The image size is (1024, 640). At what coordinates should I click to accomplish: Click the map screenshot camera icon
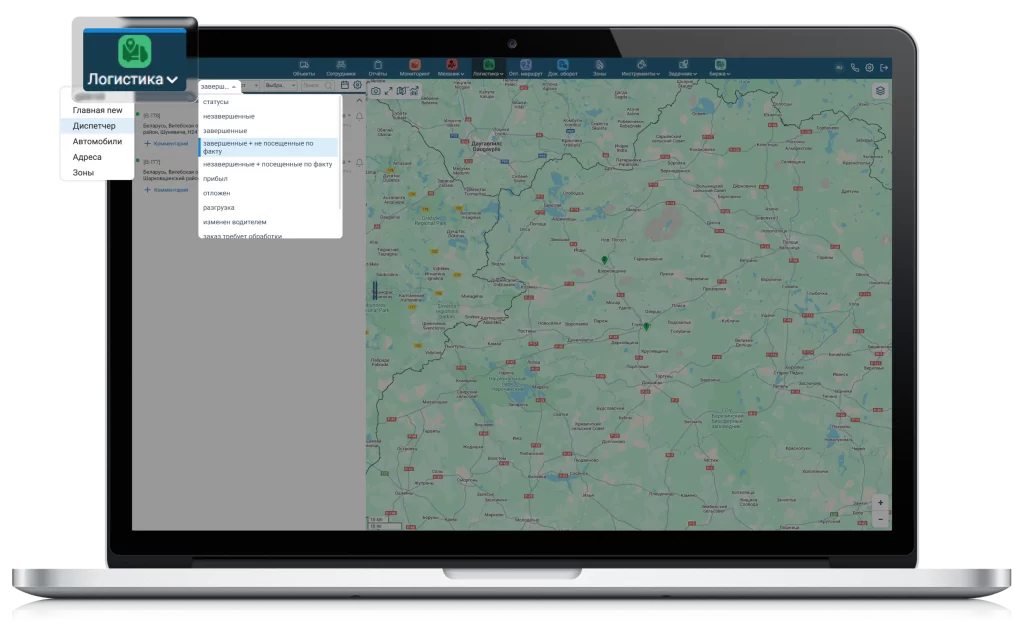pyautogui.click(x=376, y=91)
